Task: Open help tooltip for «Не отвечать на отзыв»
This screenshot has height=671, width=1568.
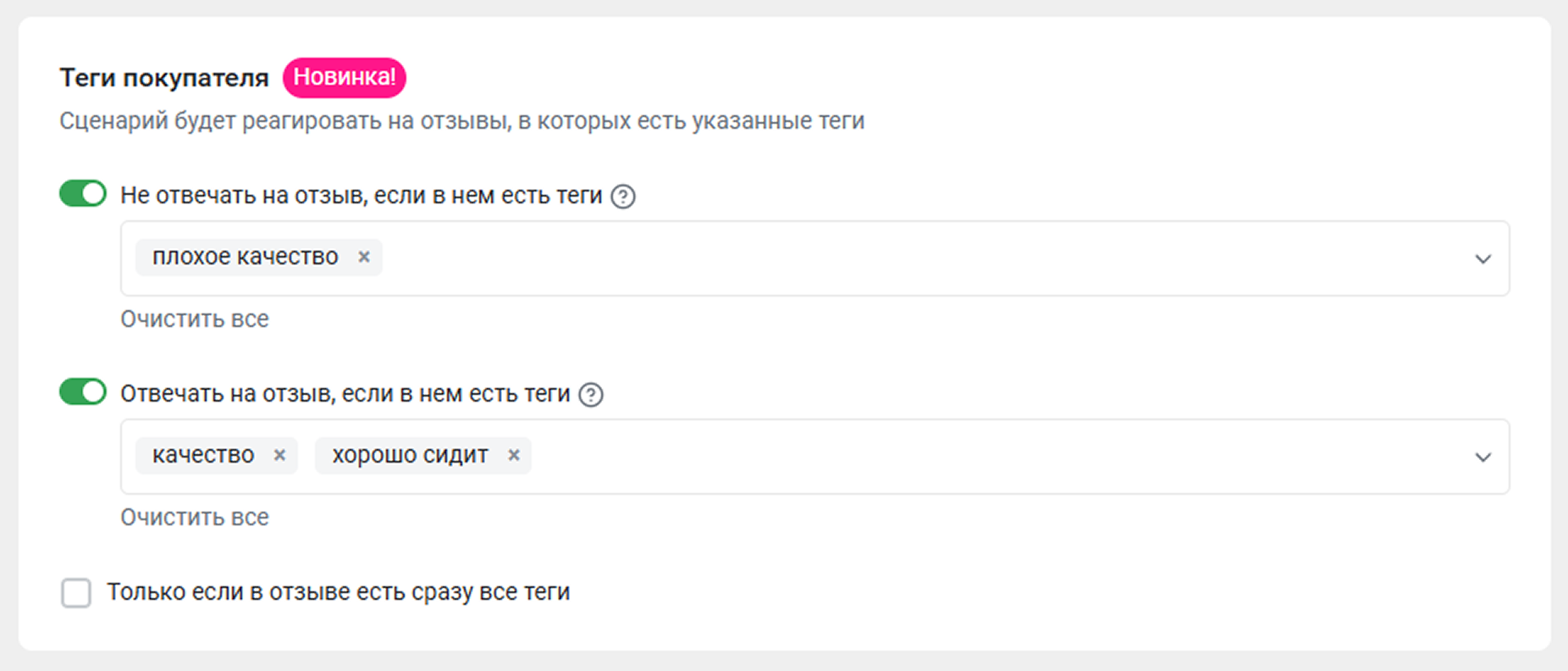Action: pos(623,197)
